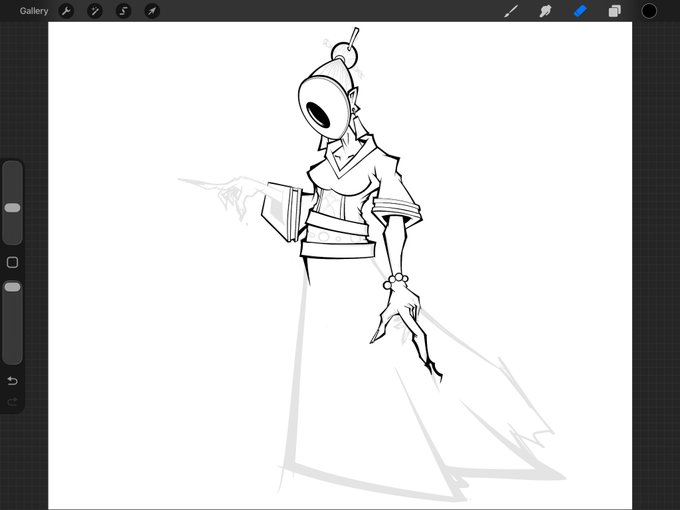Image resolution: width=680 pixels, height=510 pixels.
Task: Open the Layers panel
Action: (615, 11)
